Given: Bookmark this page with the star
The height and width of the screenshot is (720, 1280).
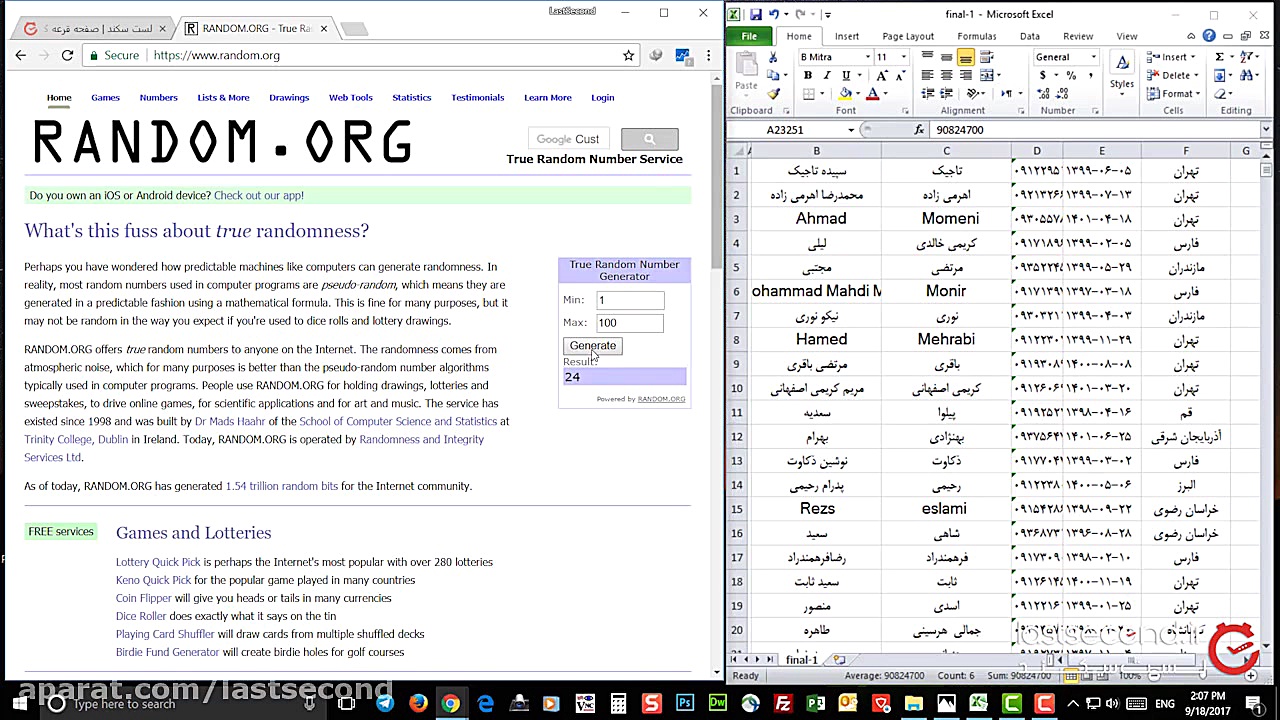Looking at the screenshot, I should tap(628, 55).
